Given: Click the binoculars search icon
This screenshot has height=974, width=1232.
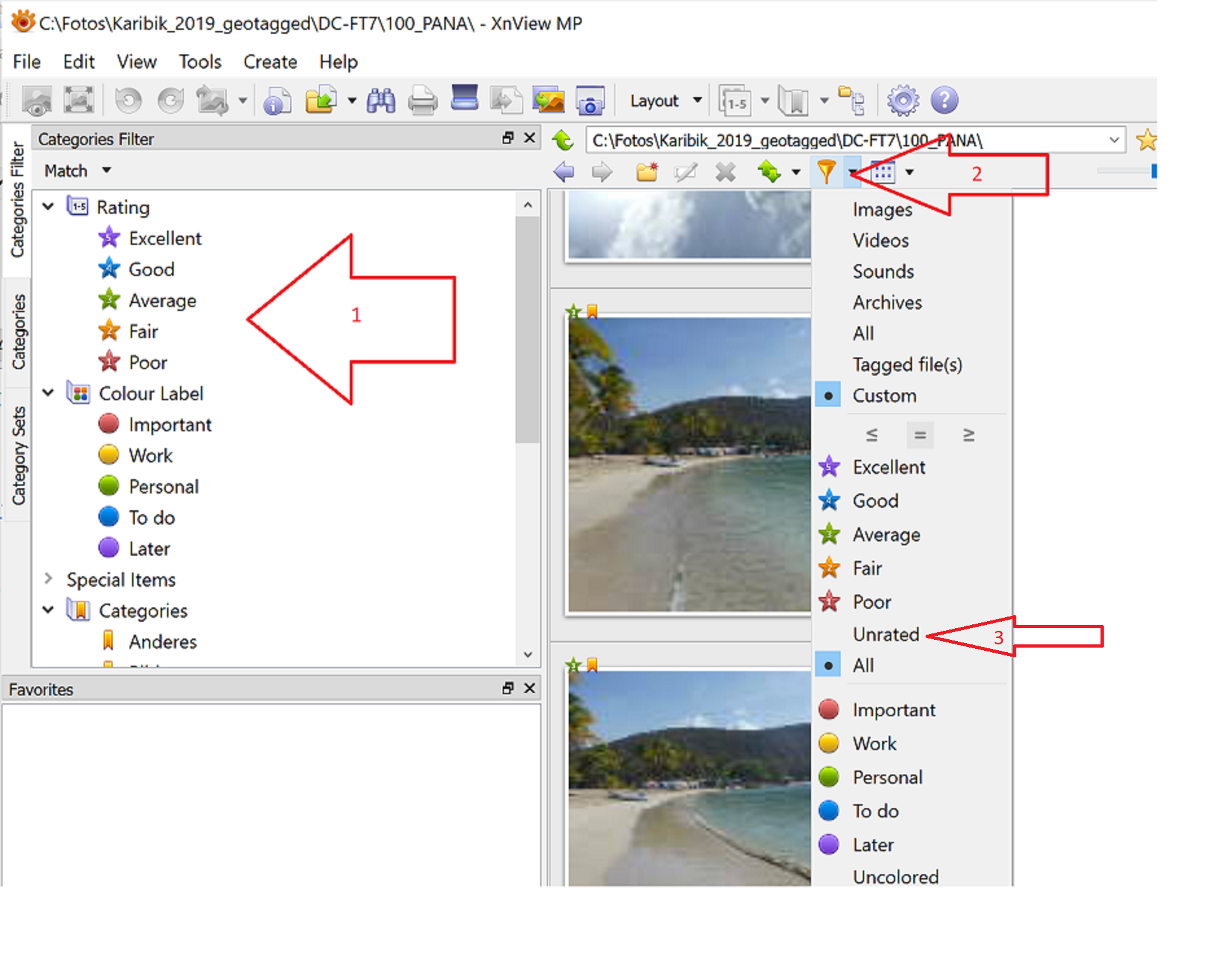Looking at the screenshot, I should pos(381,100).
